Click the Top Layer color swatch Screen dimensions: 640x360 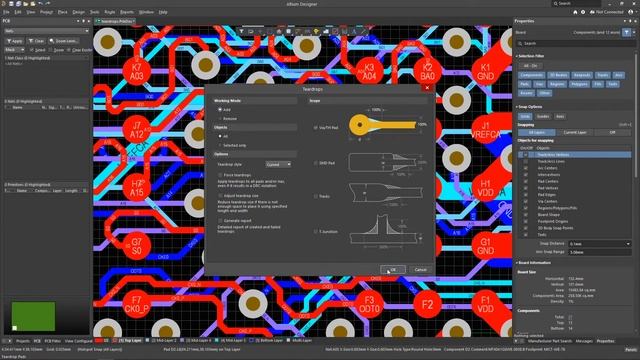click(115, 340)
